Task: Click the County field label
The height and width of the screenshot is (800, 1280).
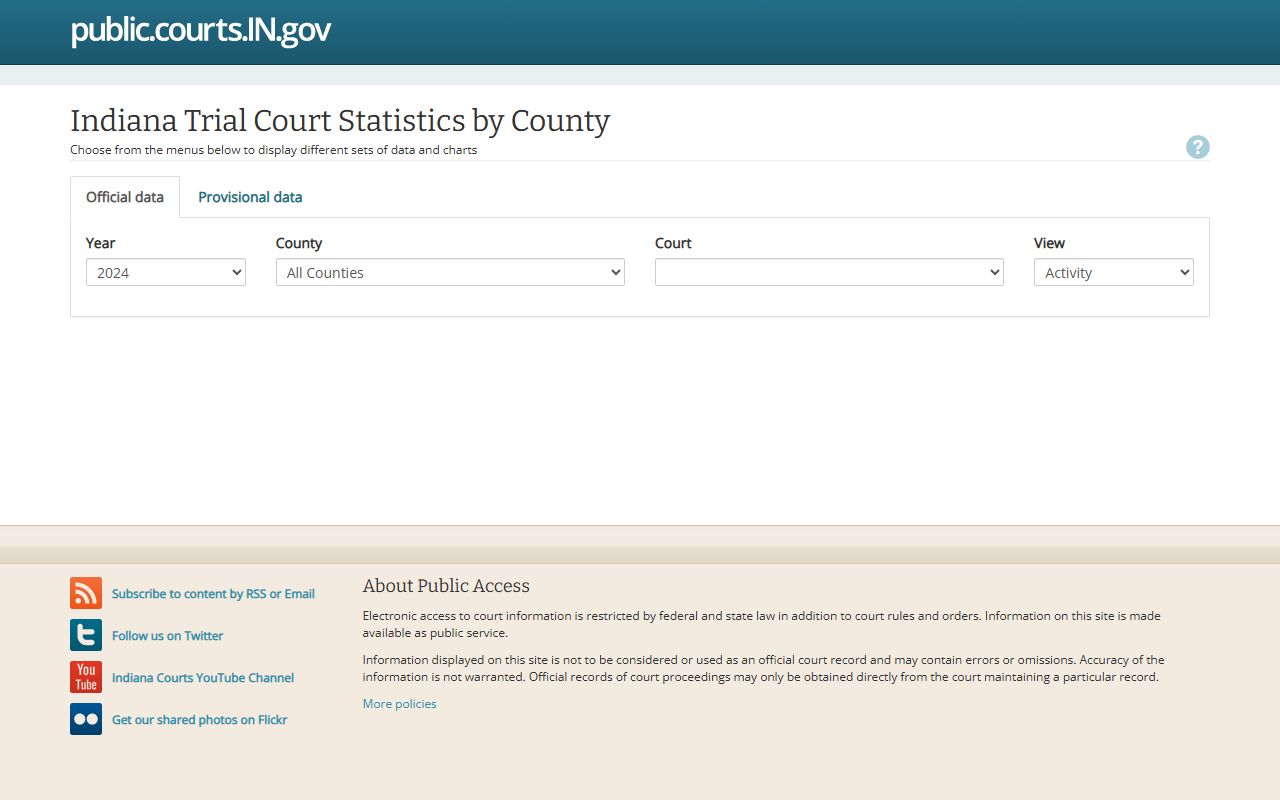Action: [x=299, y=243]
